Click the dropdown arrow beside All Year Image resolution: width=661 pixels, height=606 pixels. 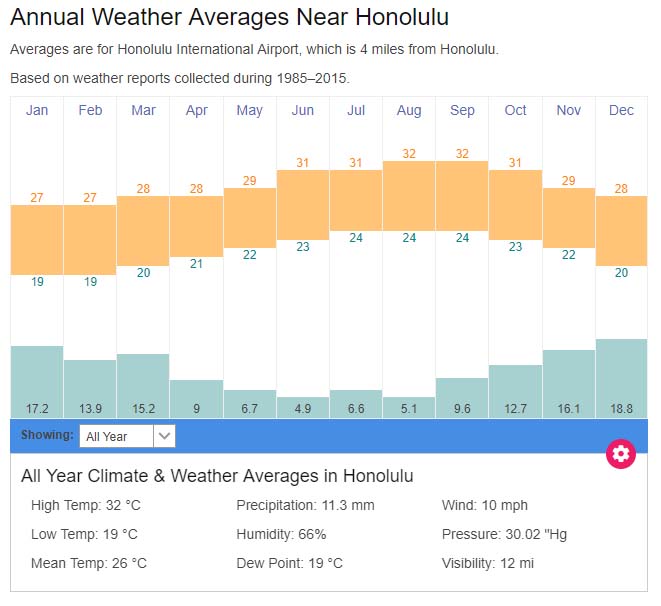click(x=165, y=436)
